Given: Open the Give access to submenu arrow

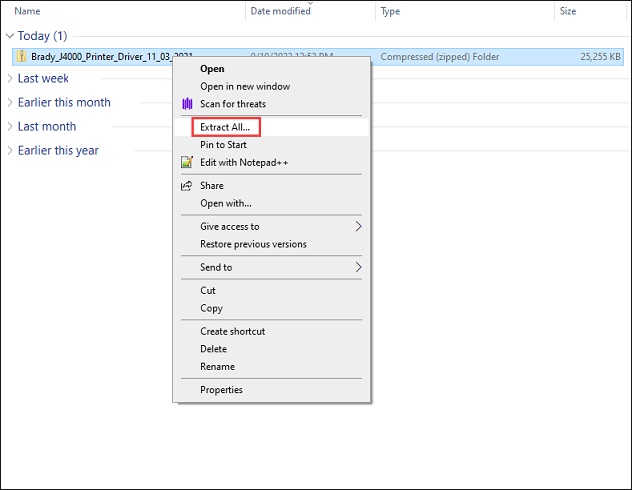Looking at the screenshot, I should [x=358, y=226].
